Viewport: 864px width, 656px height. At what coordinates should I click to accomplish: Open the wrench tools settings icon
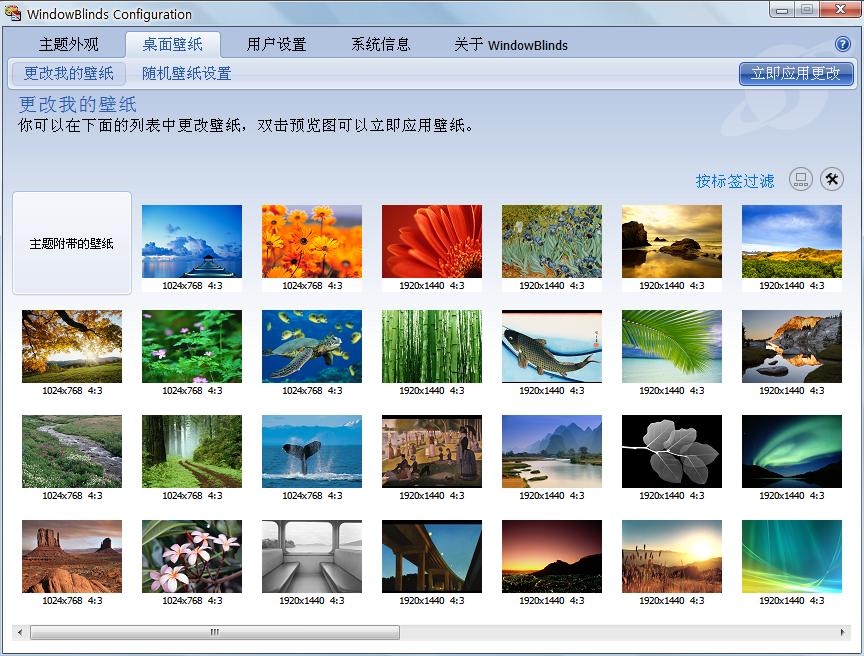(x=831, y=180)
